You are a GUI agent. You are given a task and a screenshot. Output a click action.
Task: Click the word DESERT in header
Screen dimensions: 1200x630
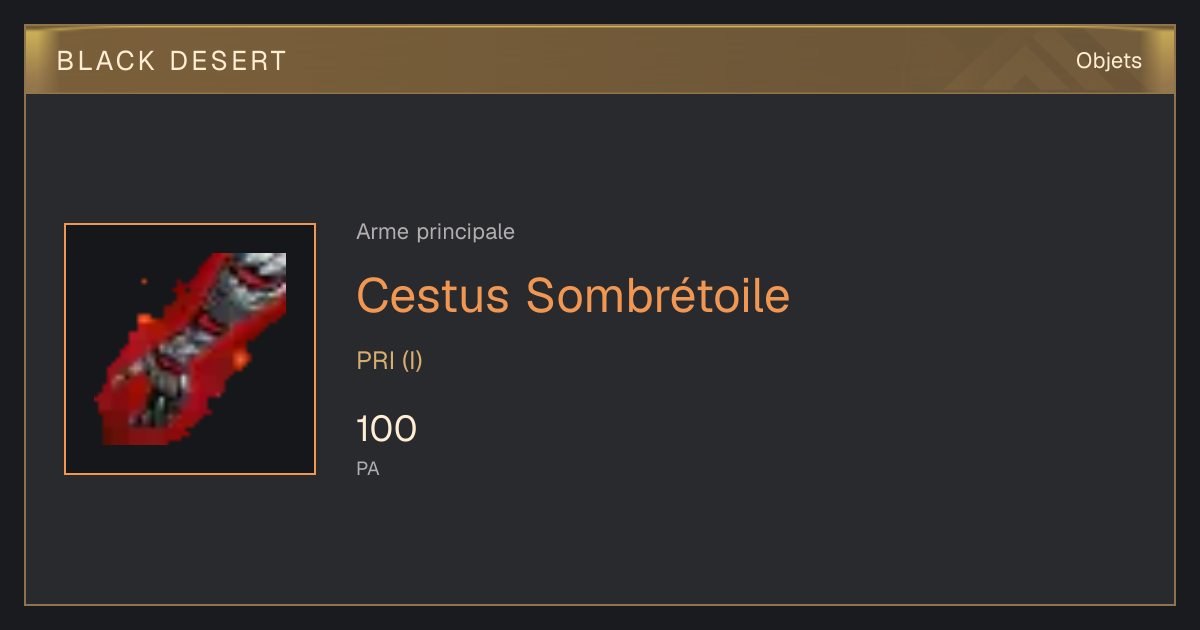(x=228, y=61)
